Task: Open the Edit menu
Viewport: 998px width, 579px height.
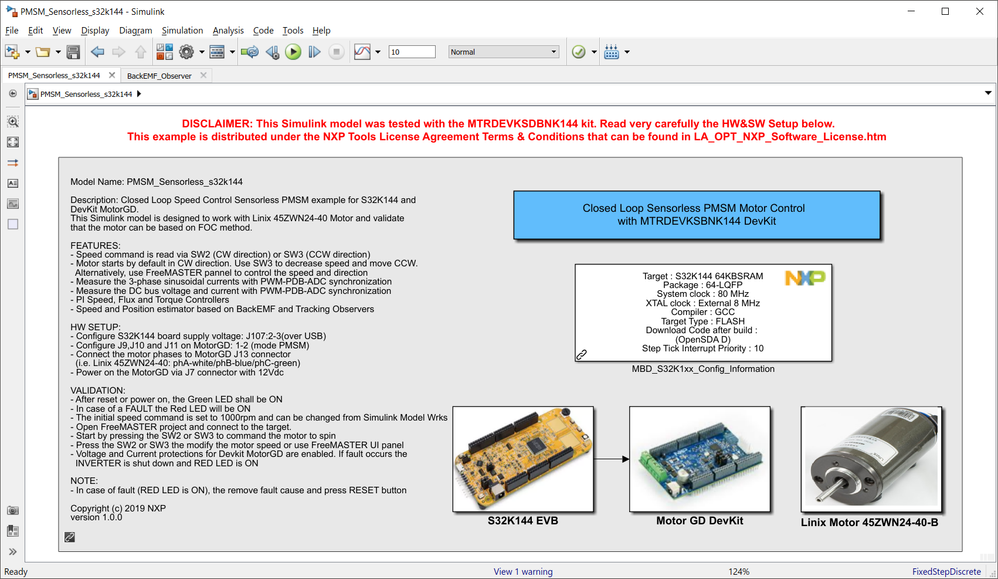Action: 36,31
